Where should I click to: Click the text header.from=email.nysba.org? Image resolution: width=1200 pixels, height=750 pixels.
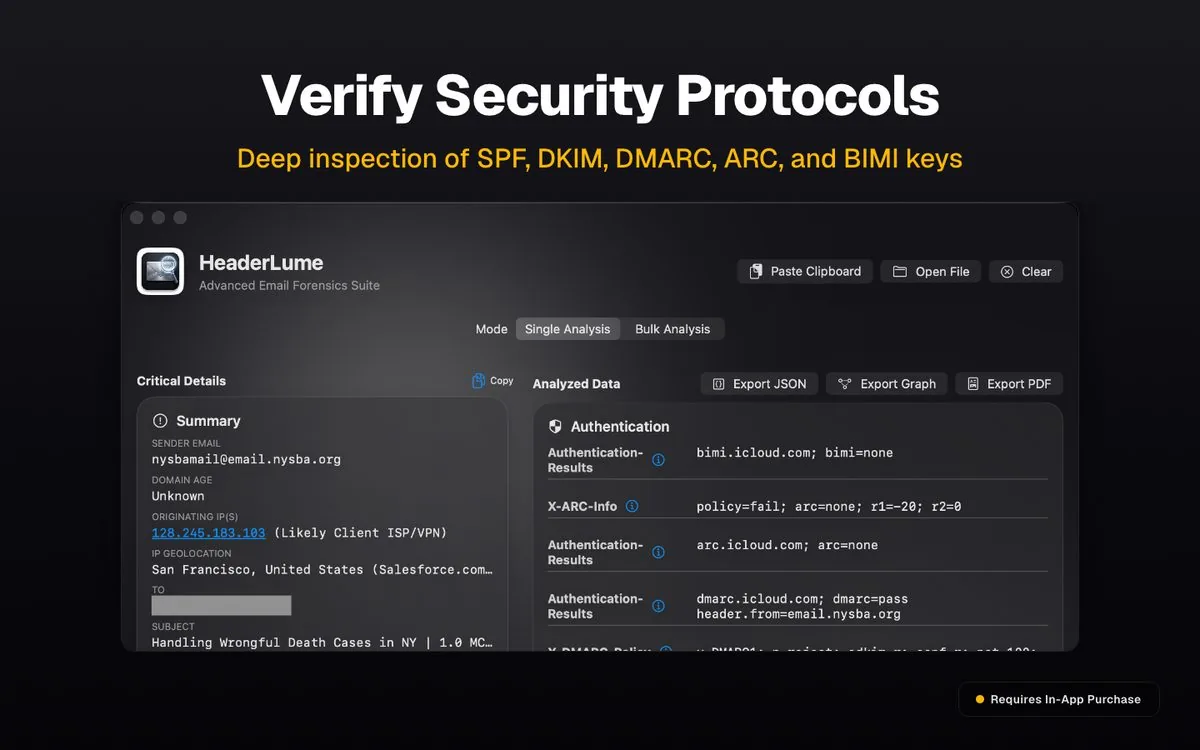coord(799,614)
